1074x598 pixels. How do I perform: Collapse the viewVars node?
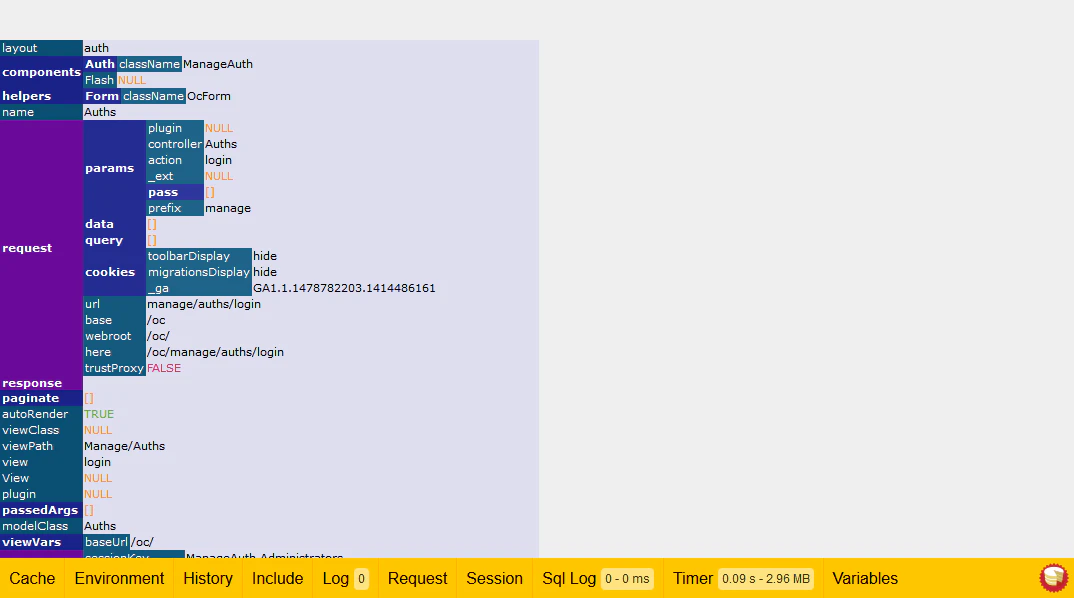tap(41, 542)
